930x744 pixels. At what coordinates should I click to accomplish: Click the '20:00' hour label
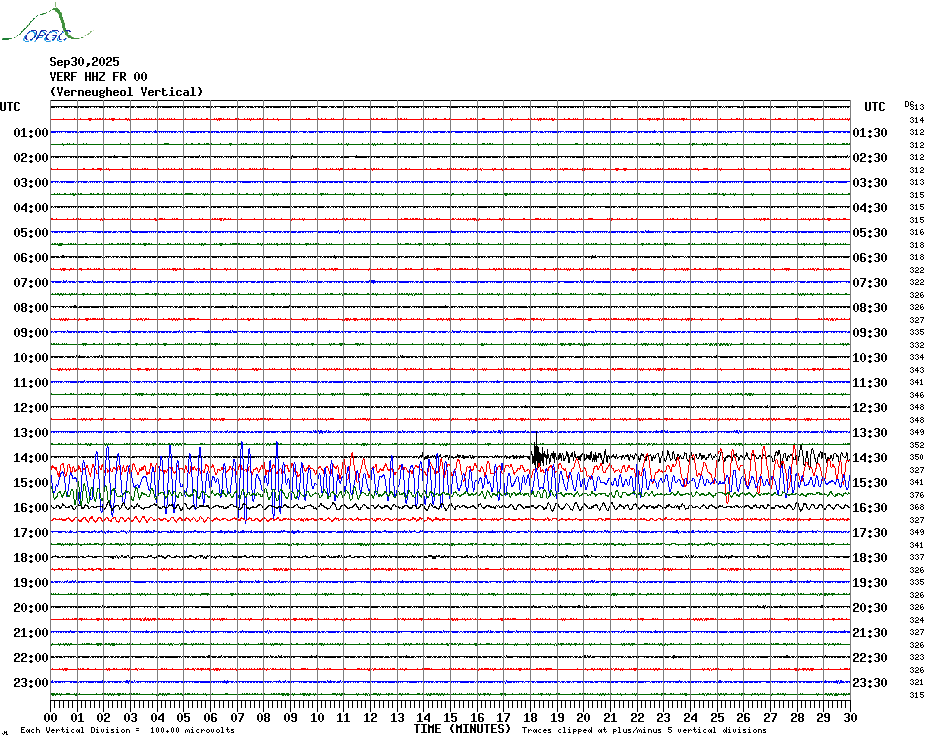tap(31, 608)
